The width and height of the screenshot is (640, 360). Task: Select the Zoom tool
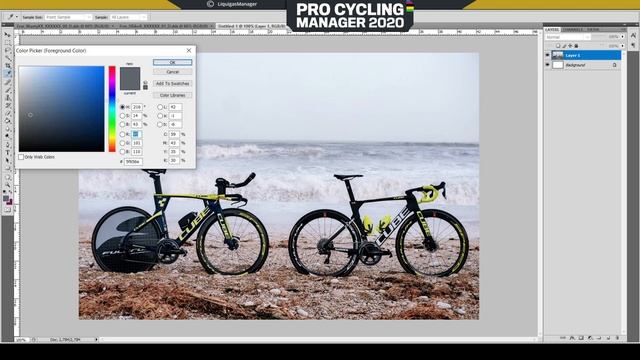(x=7, y=184)
